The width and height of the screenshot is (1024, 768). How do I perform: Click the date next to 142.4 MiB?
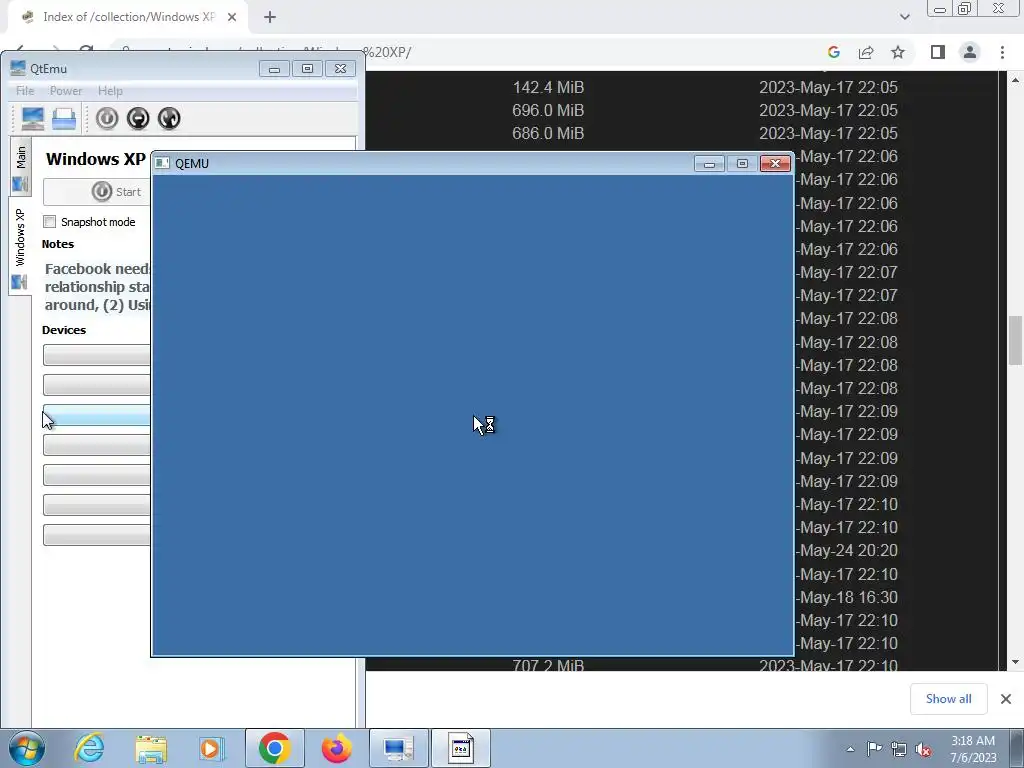828,88
